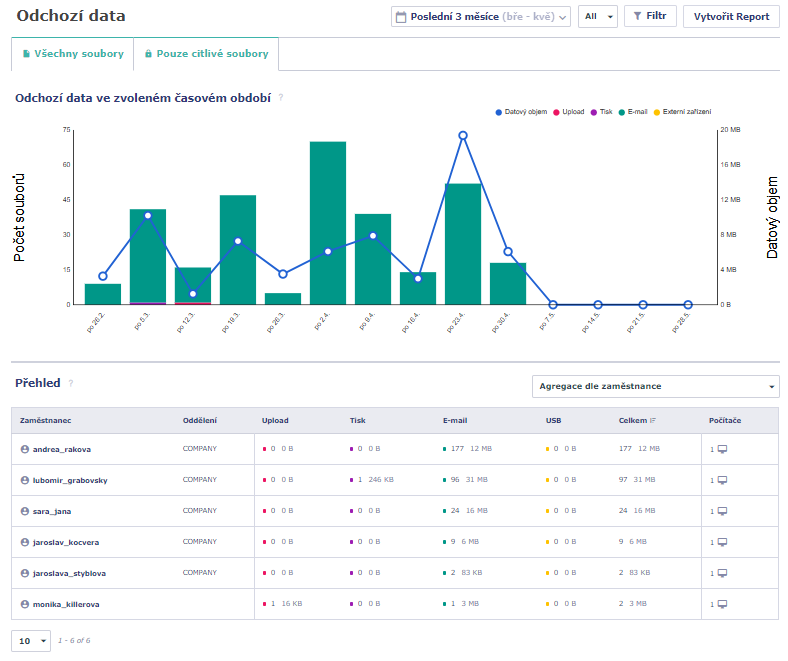Click computer icon in monika_killerova row
This screenshot has width=788, height=661.
pos(722,604)
